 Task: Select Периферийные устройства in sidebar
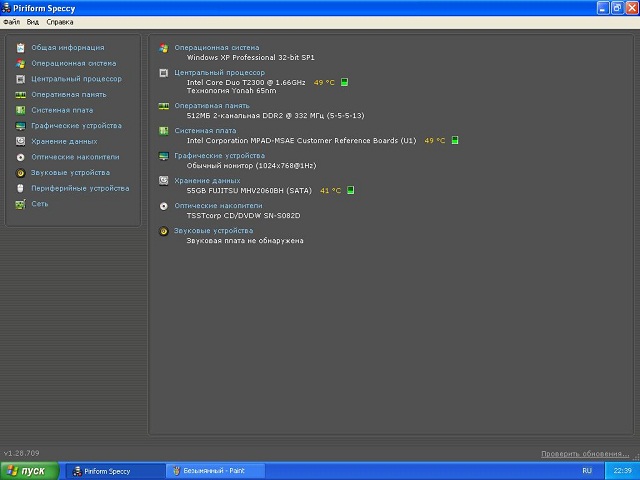79,188
